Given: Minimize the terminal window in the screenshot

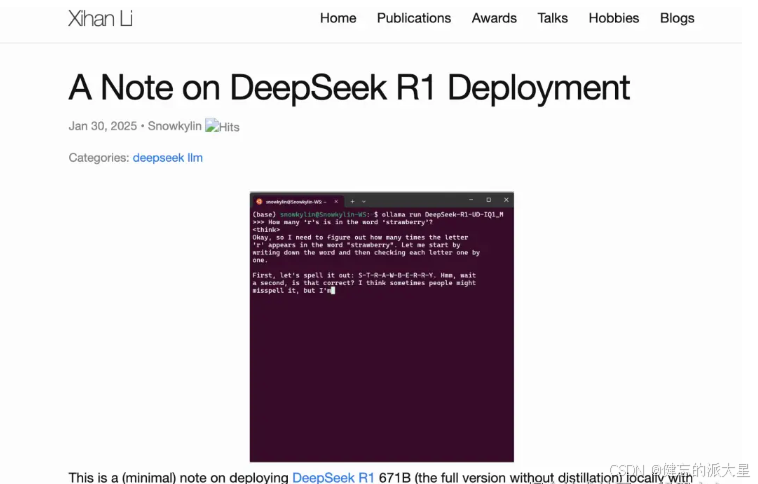Looking at the screenshot, I should (x=471, y=200).
